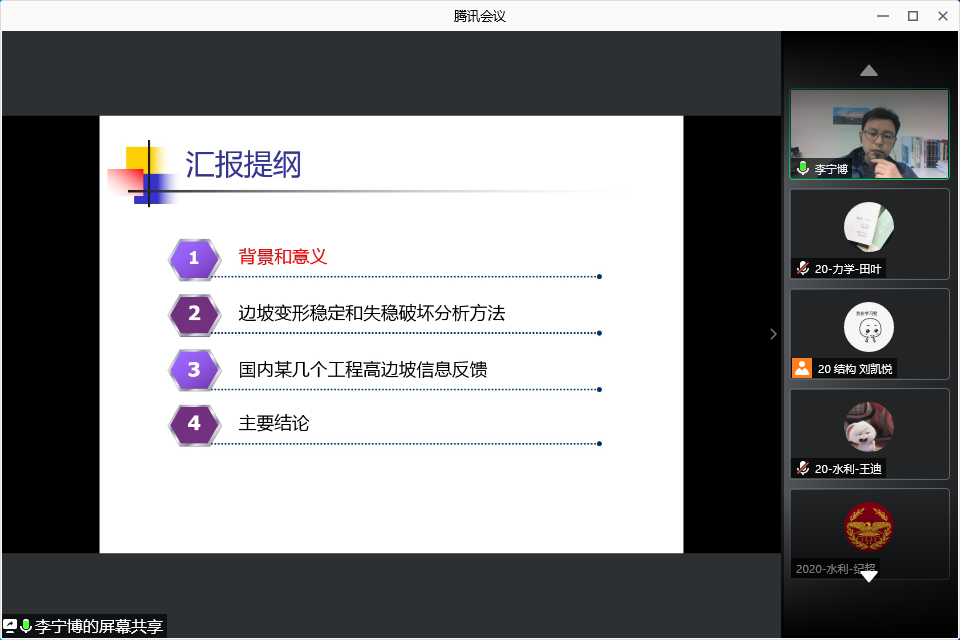Click muted mic icon for 20-水利-王迪
This screenshot has height=640, width=960.
[802, 468]
